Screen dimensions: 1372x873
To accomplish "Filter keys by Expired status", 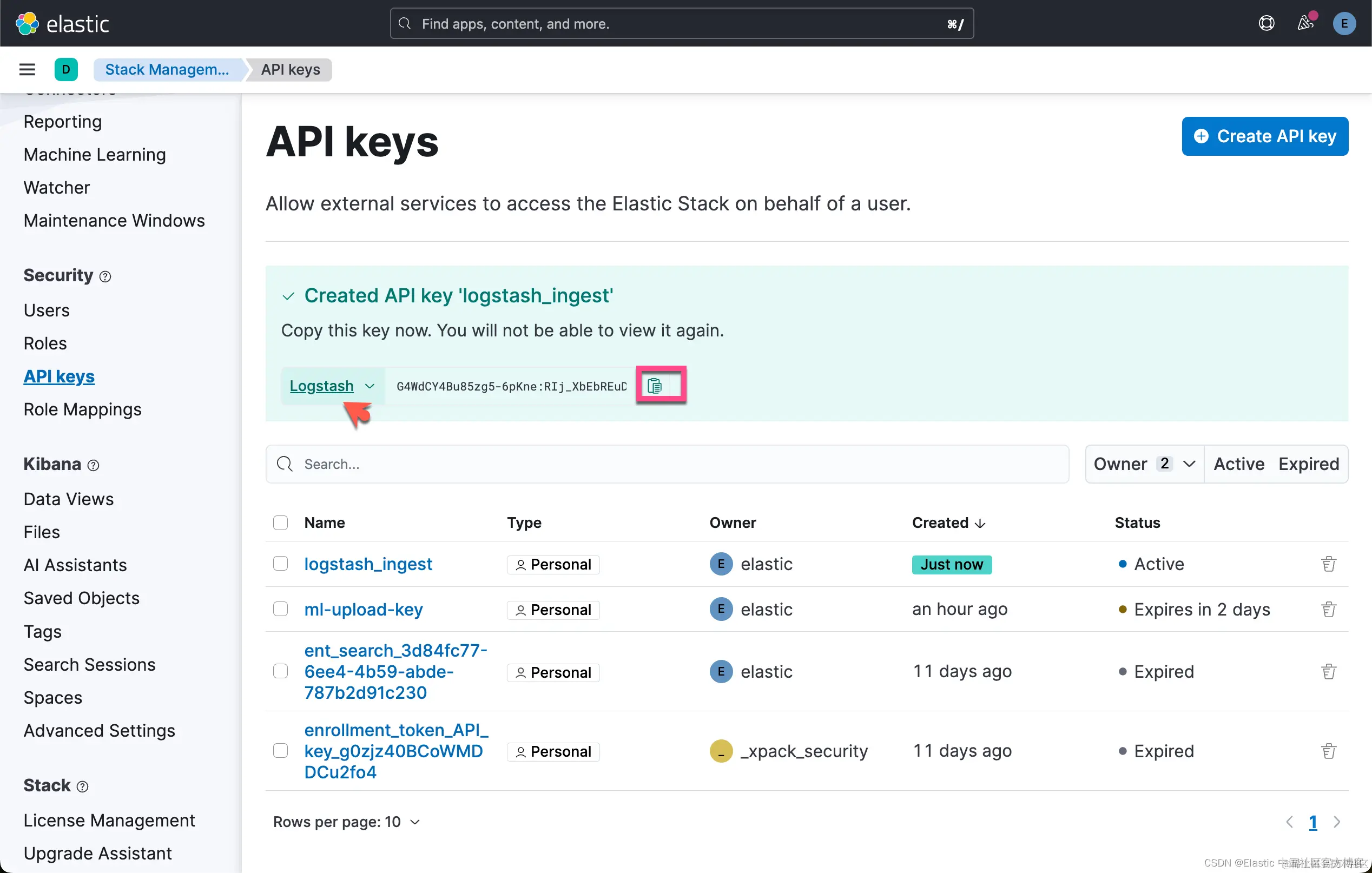I will coord(1308,464).
